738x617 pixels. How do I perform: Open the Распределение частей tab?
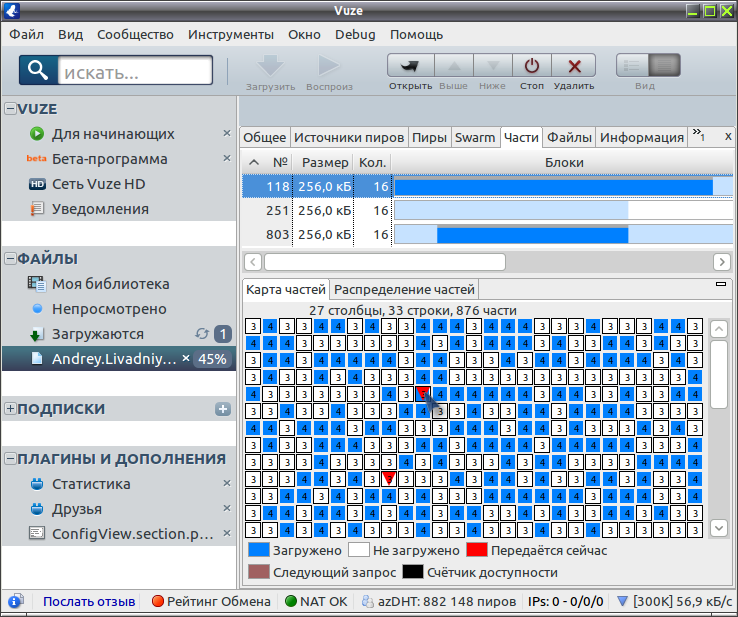404,289
